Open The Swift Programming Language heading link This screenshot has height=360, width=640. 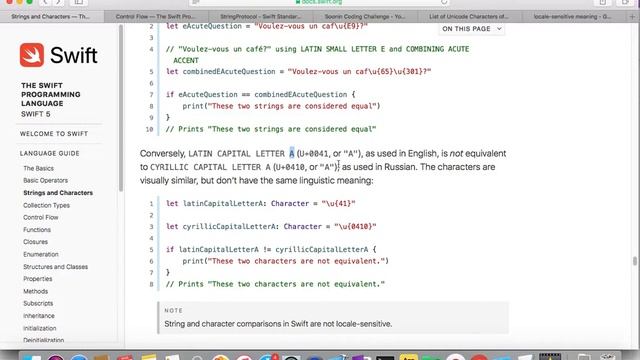point(51,94)
